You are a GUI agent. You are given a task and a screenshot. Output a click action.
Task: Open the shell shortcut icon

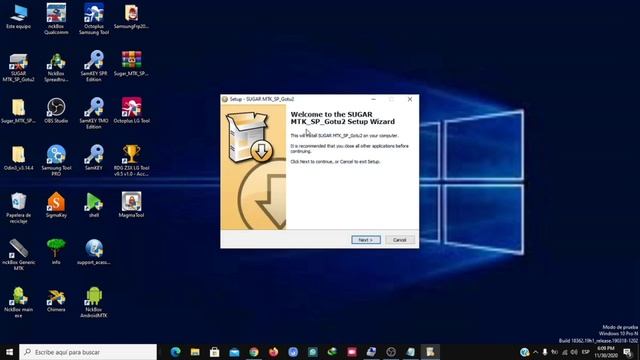[94, 205]
